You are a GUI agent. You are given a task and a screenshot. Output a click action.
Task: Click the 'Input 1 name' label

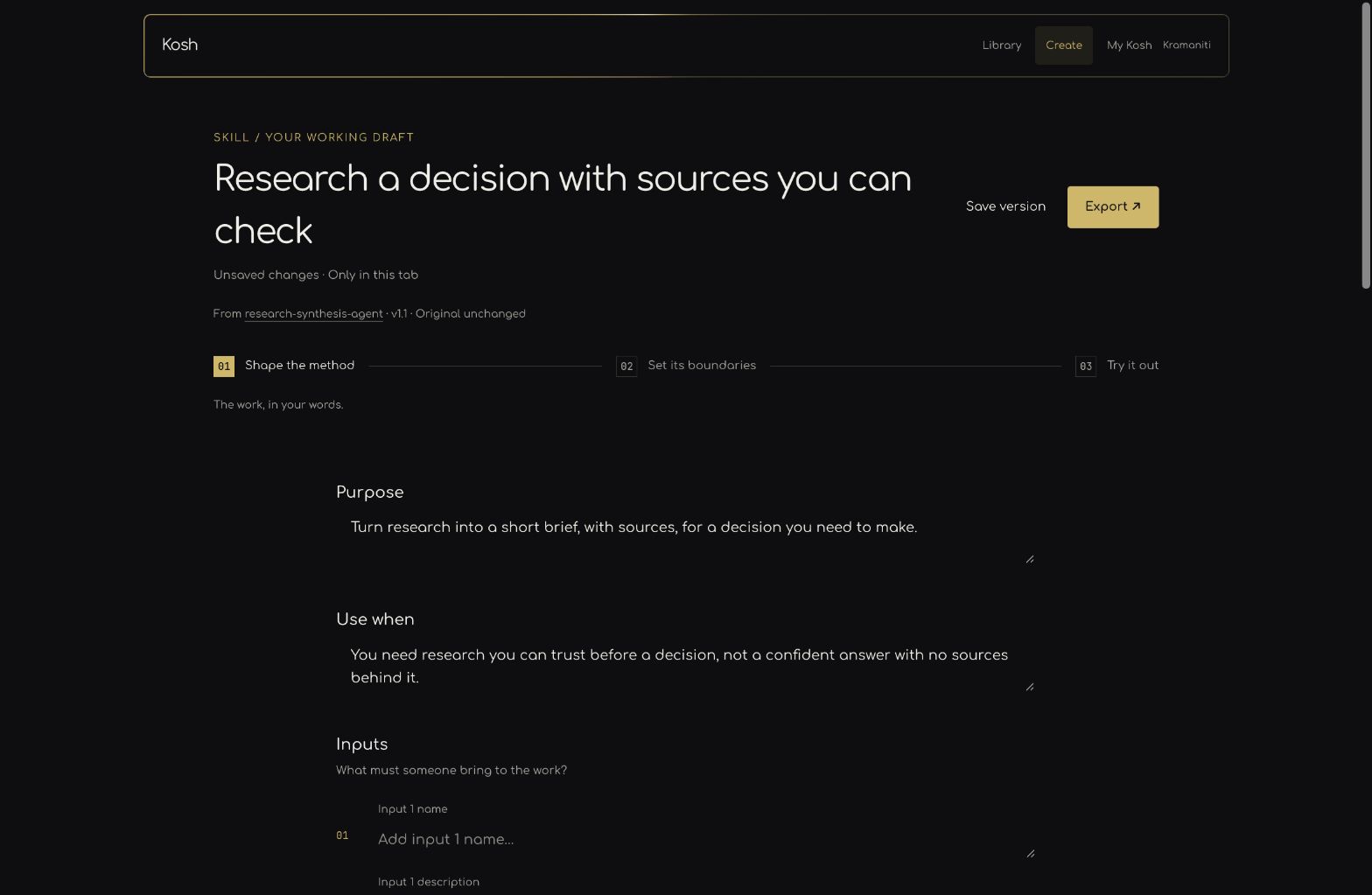click(413, 809)
